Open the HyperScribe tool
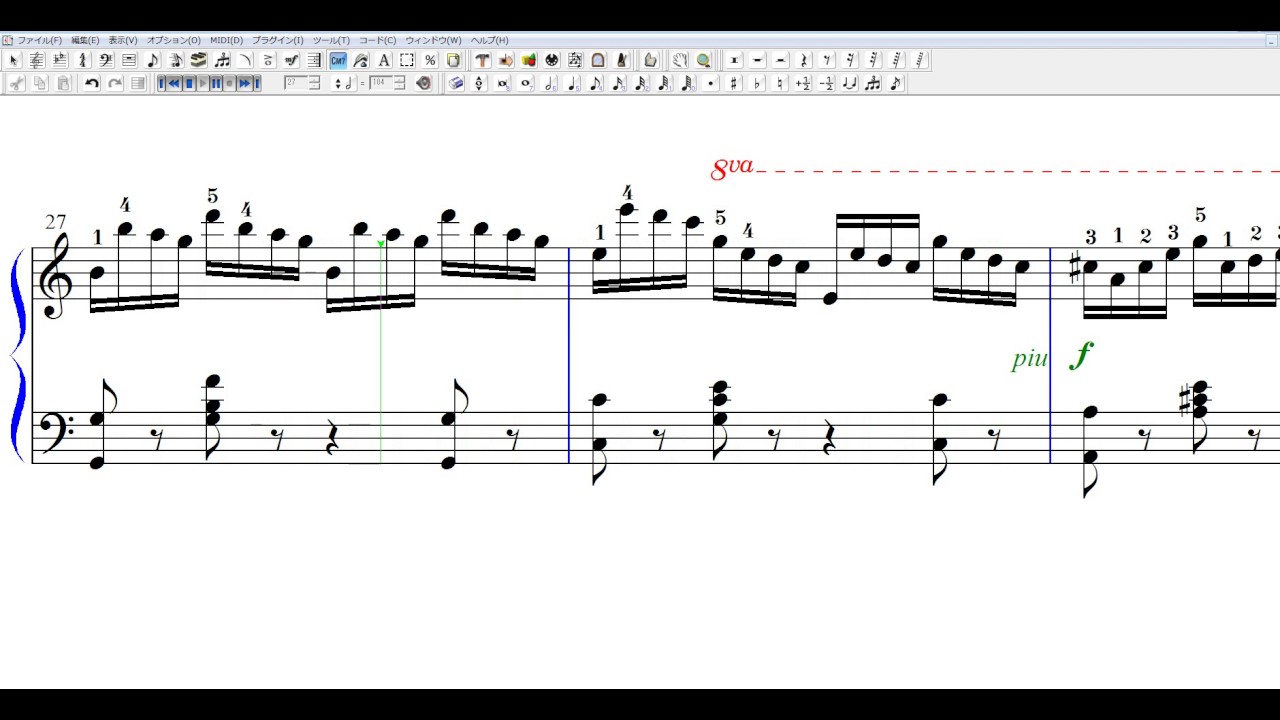1280x720 pixels. [199, 60]
